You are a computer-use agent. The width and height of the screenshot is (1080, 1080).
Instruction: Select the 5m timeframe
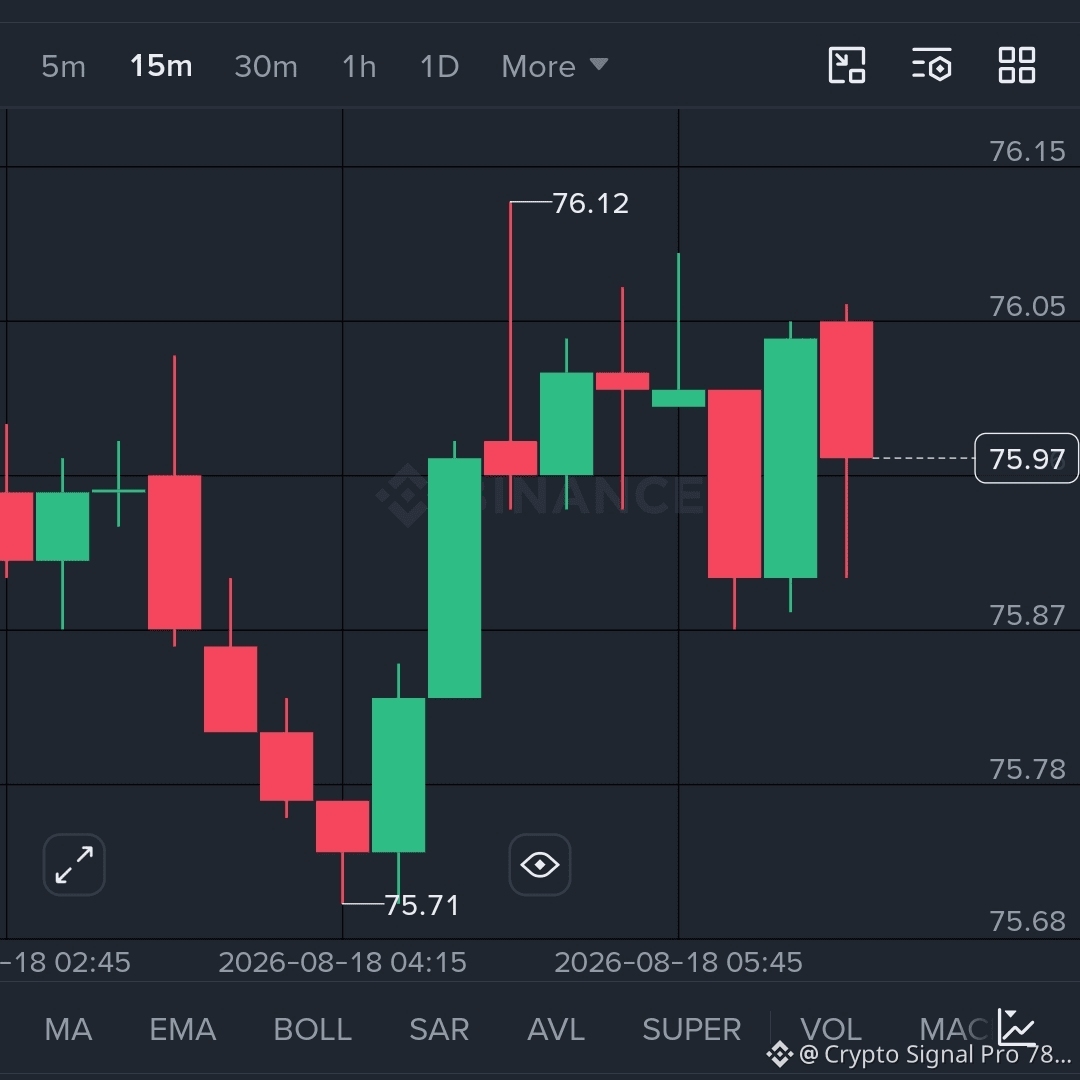tap(63, 66)
